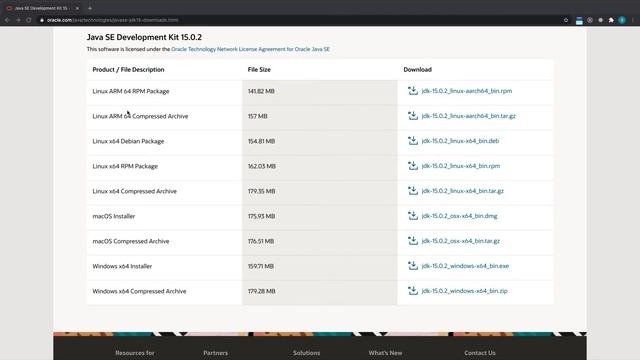
Task: Click 'Contact Us' footer heading
Action: pyautogui.click(x=480, y=353)
